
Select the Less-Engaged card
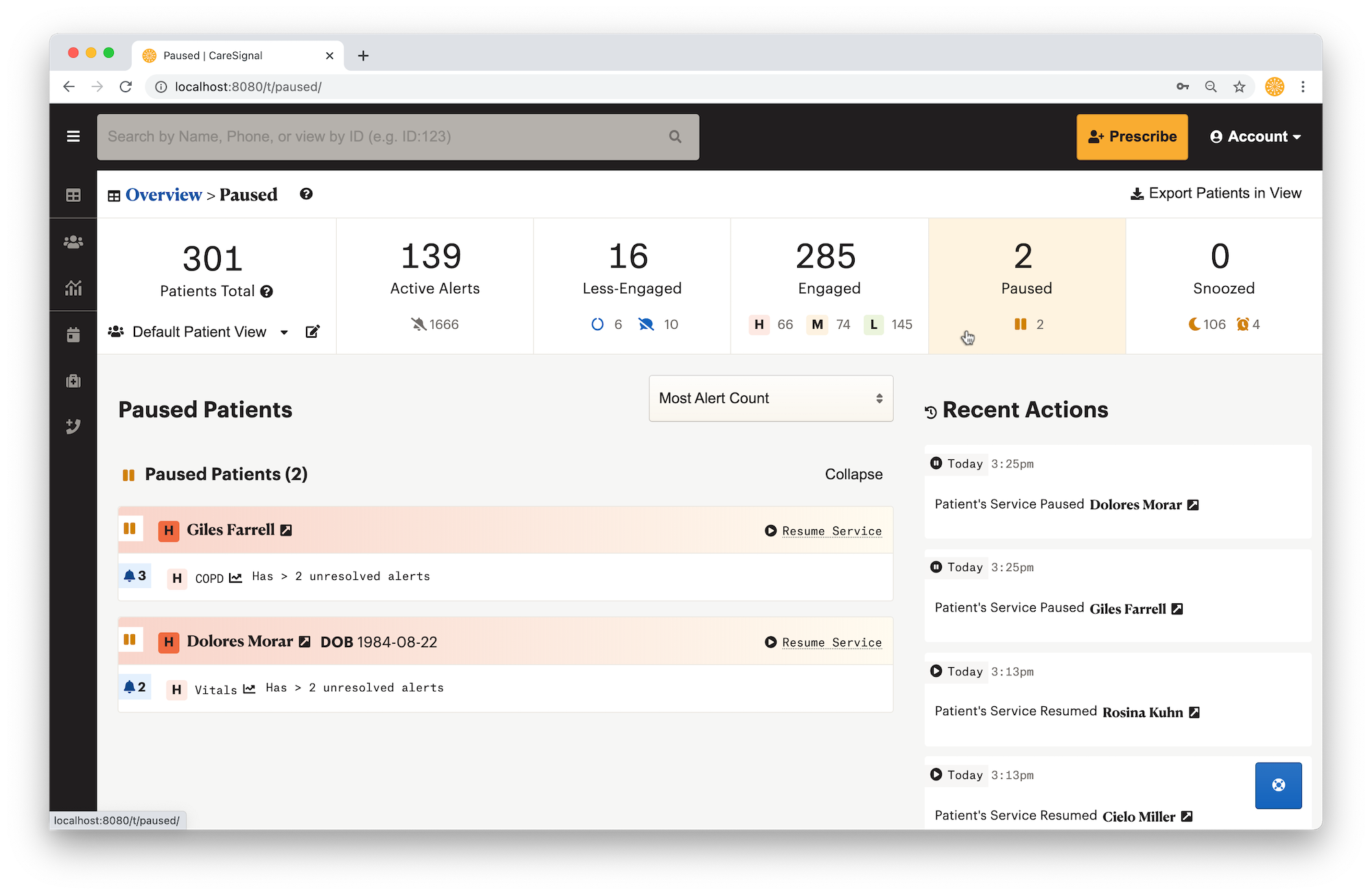(x=632, y=286)
